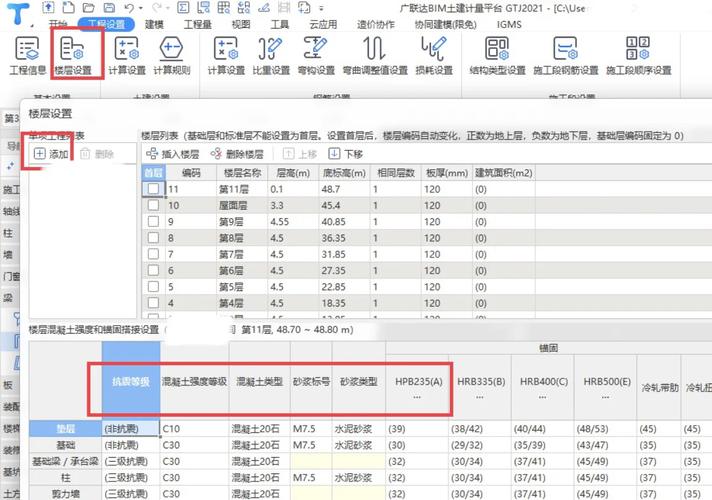The image size is (712, 500).
Task: Check the 首层 box for 第6层
Action: coord(153,270)
